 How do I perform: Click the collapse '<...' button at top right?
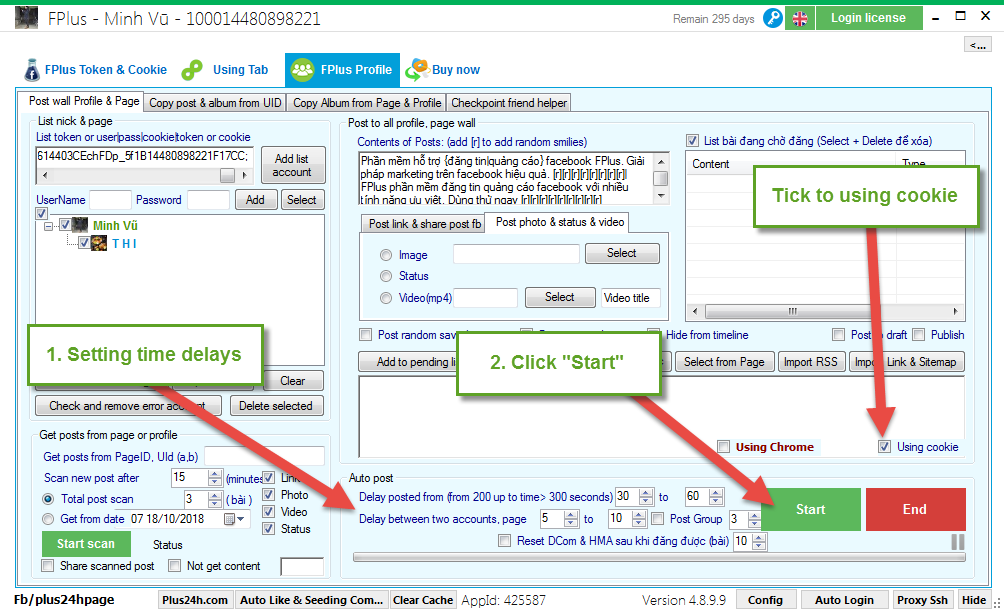pos(978,45)
